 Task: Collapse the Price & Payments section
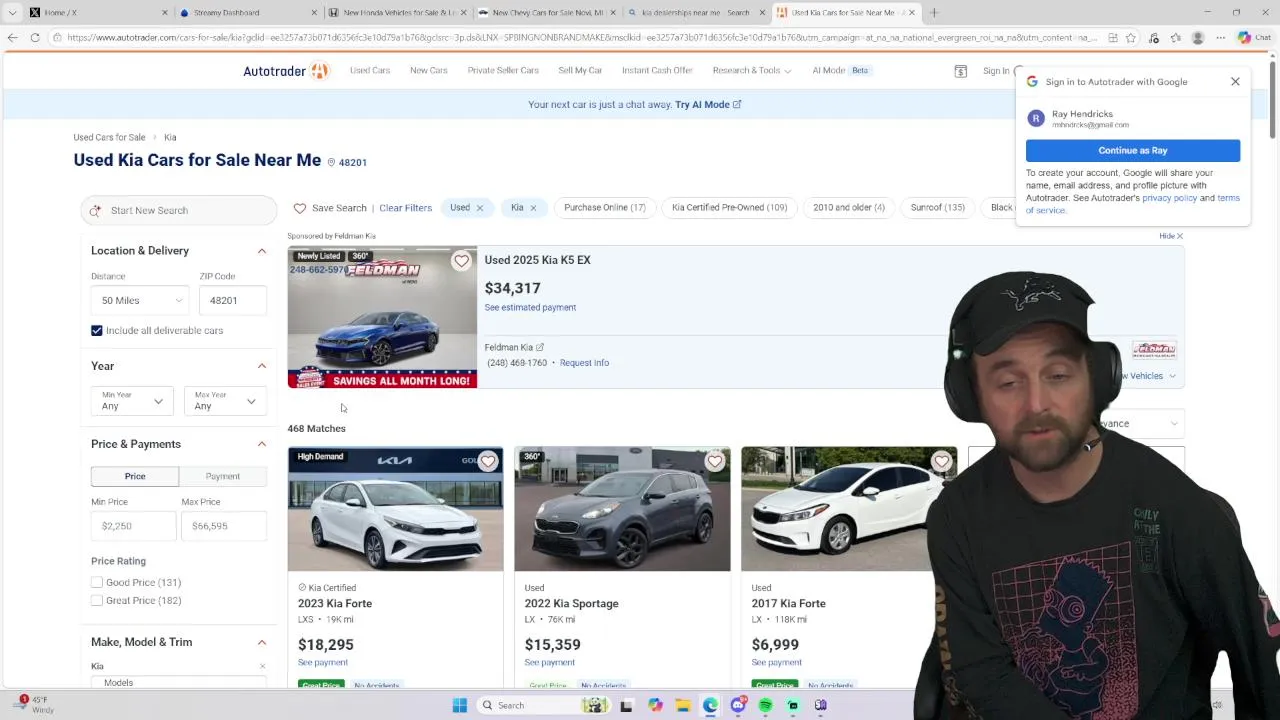pyautogui.click(x=262, y=444)
